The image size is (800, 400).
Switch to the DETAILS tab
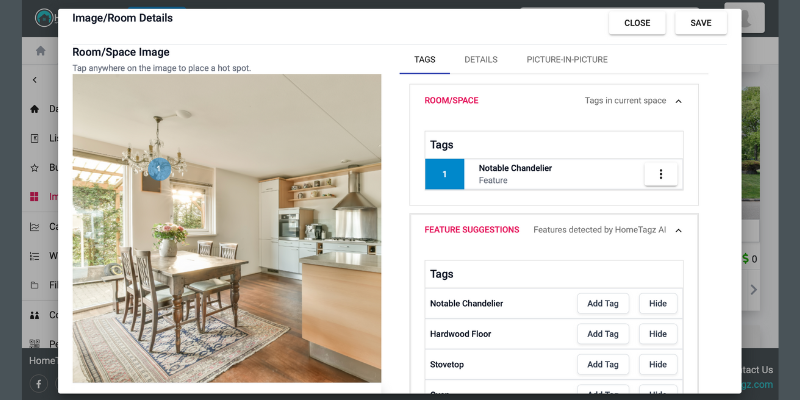coord(481,60)
